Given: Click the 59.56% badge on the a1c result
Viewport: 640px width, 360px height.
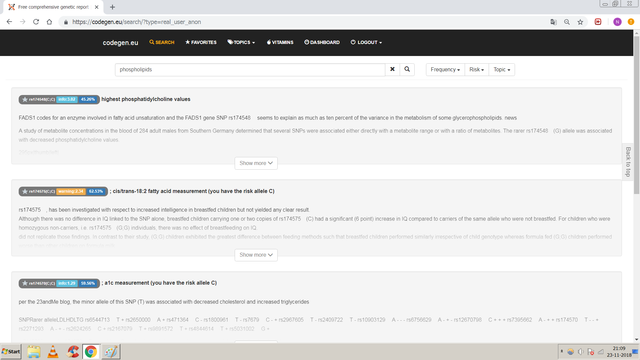Looking at the screenshot, I should (88, 283).
